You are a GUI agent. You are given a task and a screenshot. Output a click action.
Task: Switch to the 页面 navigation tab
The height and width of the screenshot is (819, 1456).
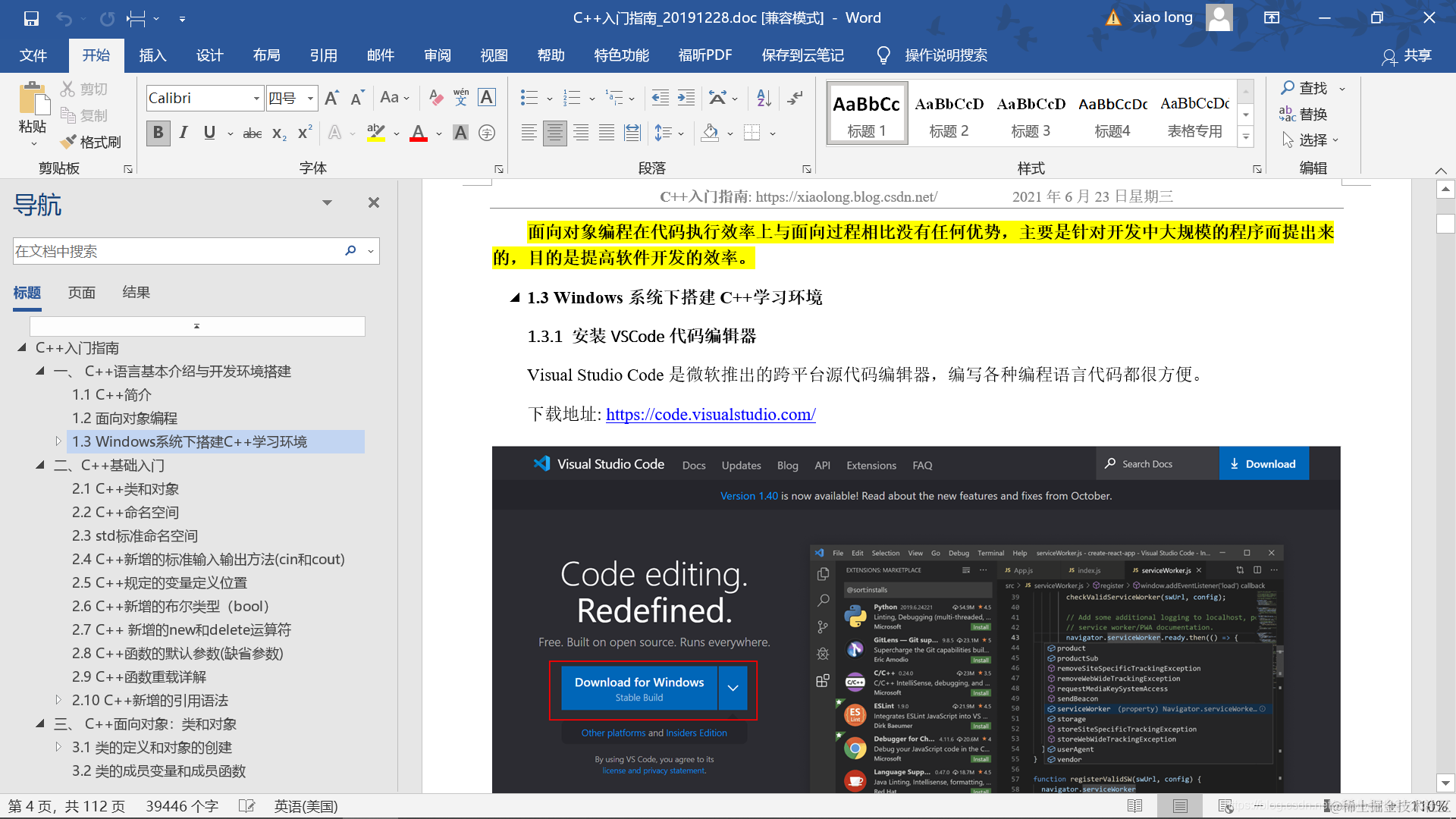[x=82, y=293]
